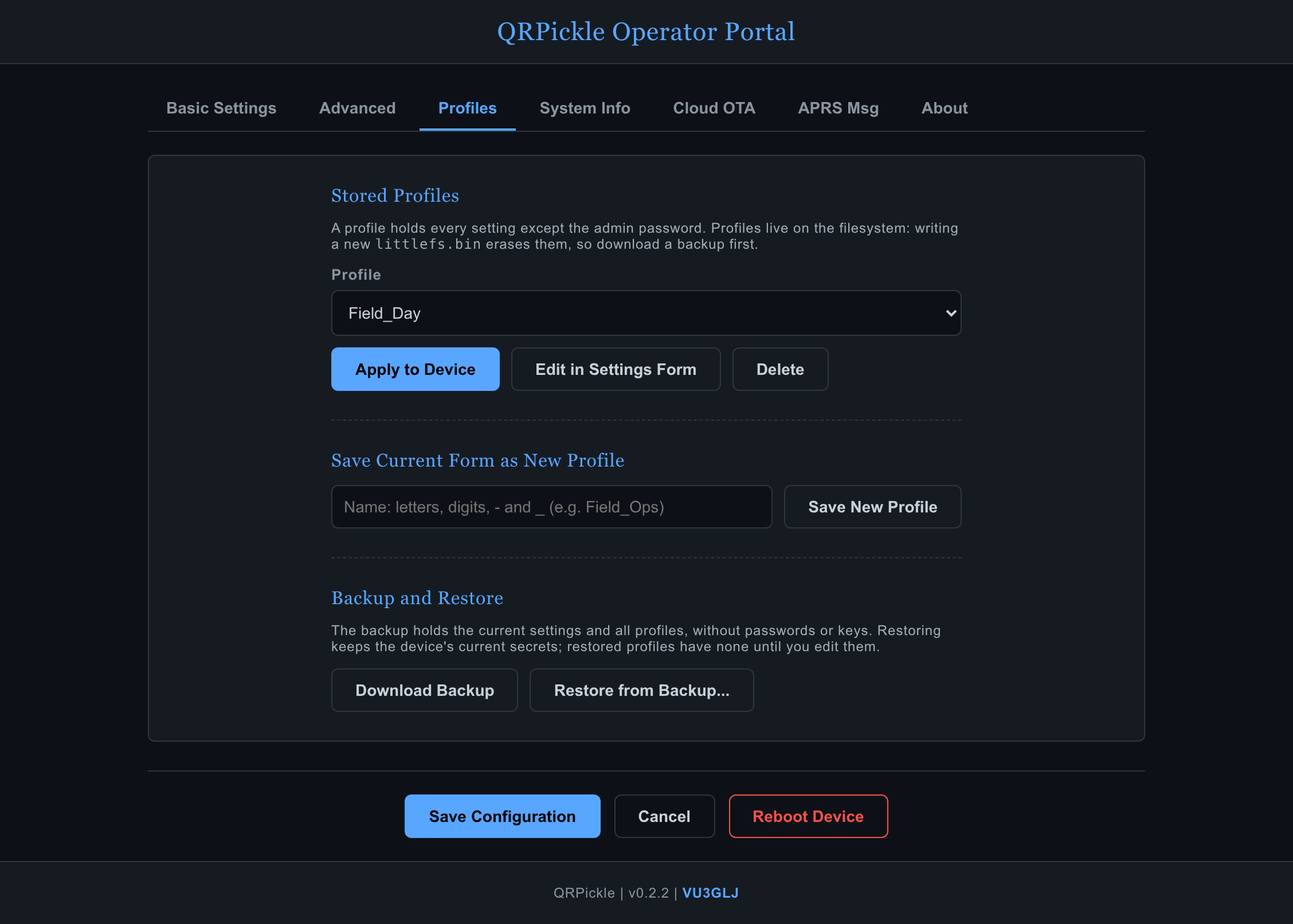Go to the Cloud OTA tab

click(x=714, y=108)
